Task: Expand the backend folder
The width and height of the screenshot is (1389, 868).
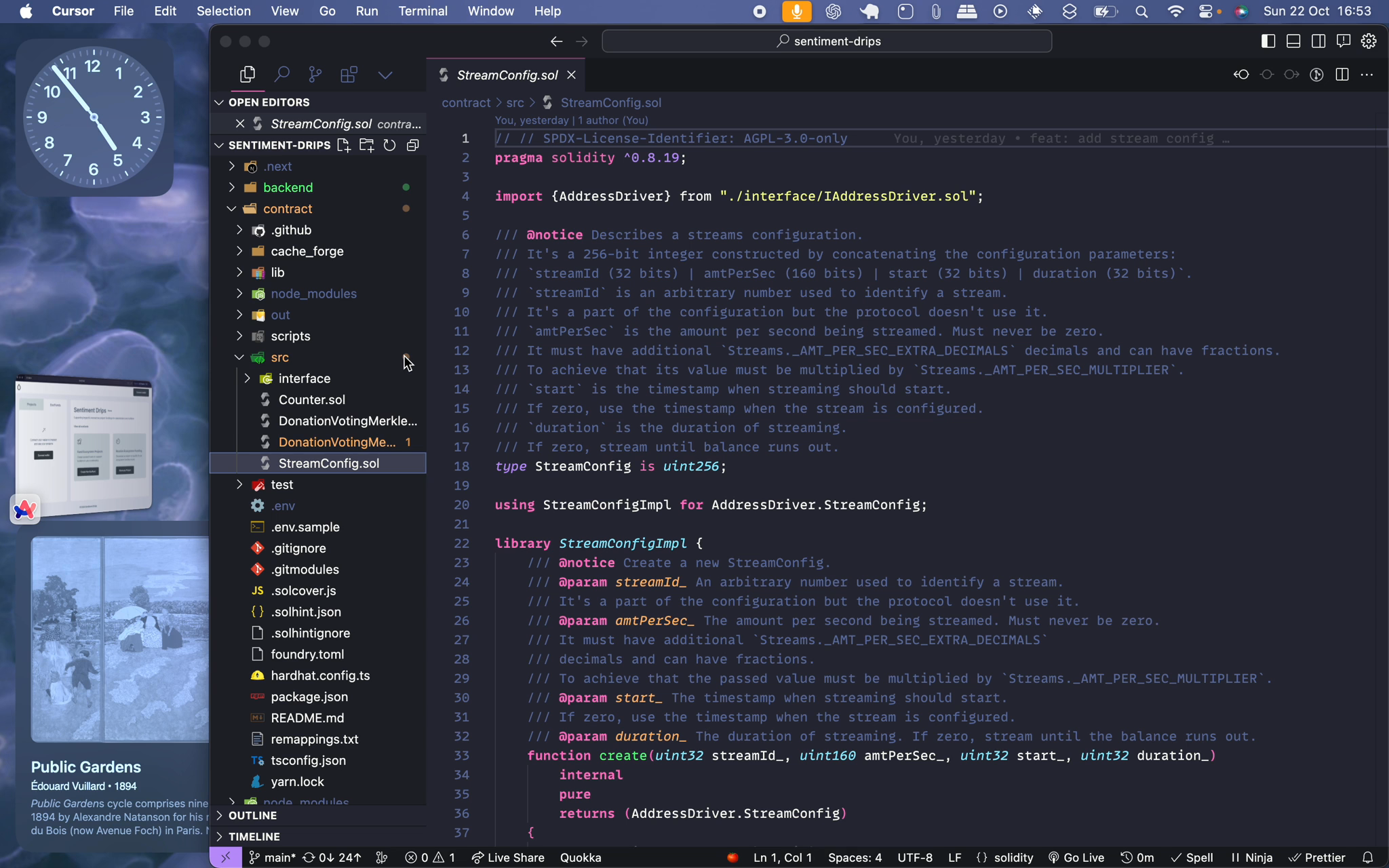Action: (x=231, y=187)
